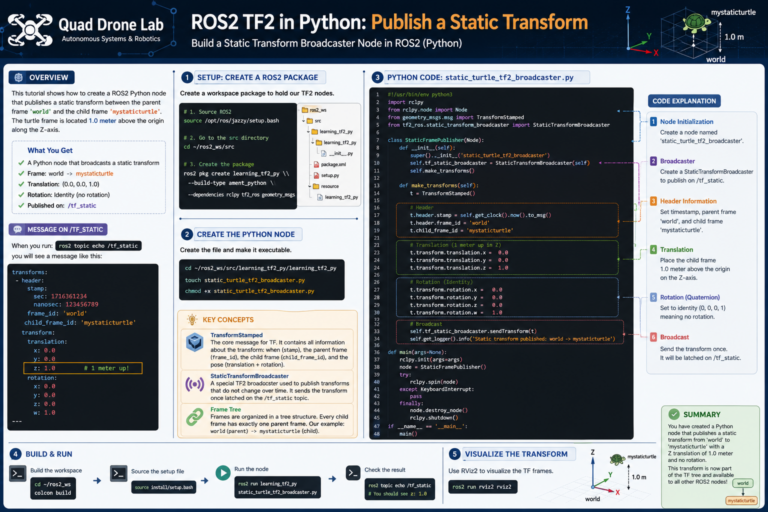Click the ros2 run learning_tf2_py command box

click(x=277, y=488)
